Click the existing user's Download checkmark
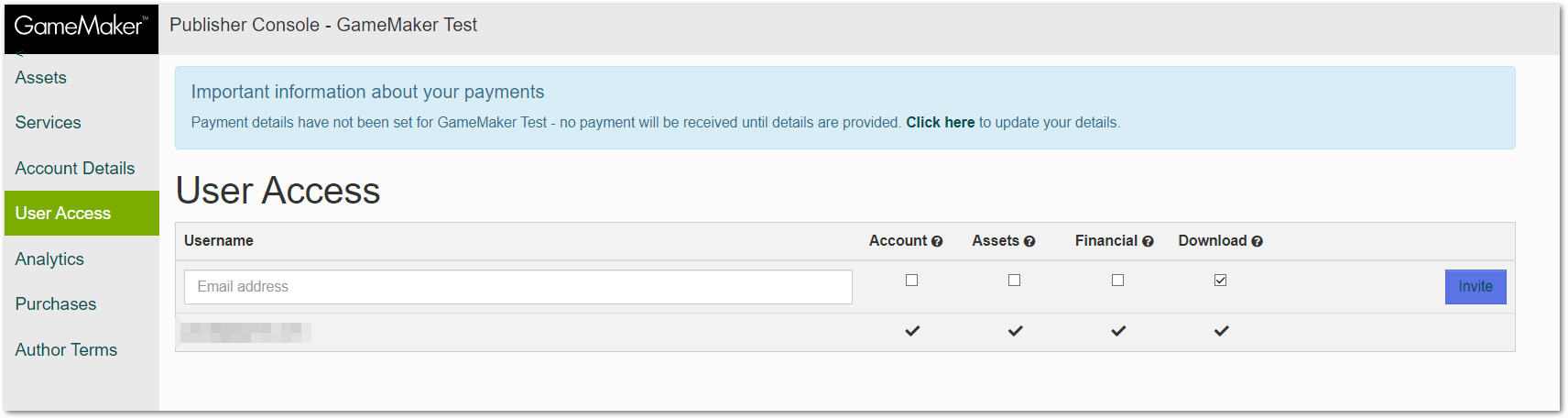1568x419 pixels. tap(1221, 331)
